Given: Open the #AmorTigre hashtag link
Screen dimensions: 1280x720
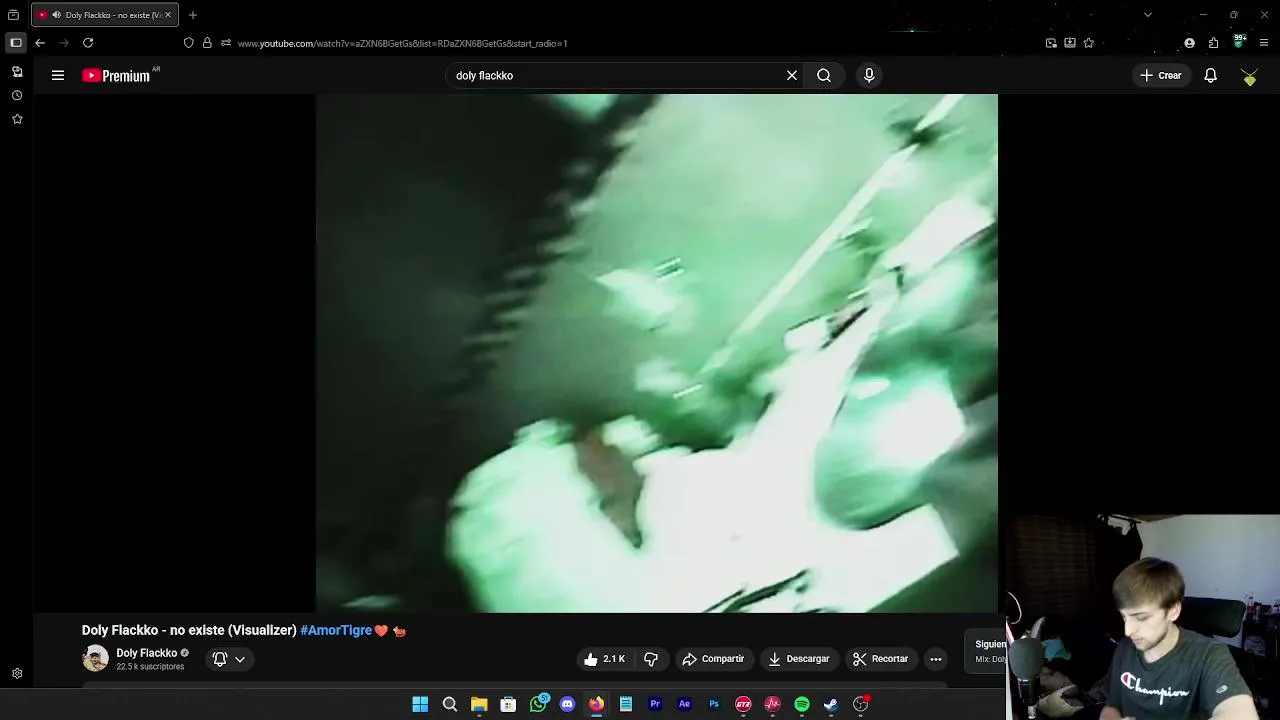Looking at the screenshot, I should pos(336,630).
